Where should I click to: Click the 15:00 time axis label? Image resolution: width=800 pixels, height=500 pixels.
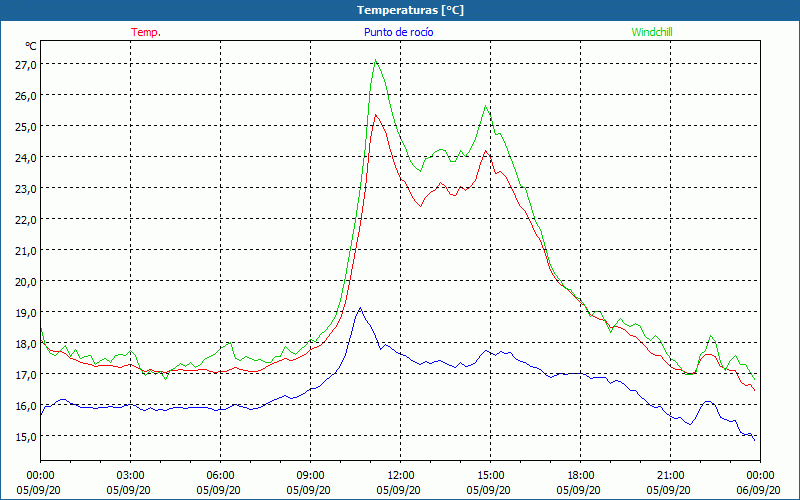pos(490,475)
